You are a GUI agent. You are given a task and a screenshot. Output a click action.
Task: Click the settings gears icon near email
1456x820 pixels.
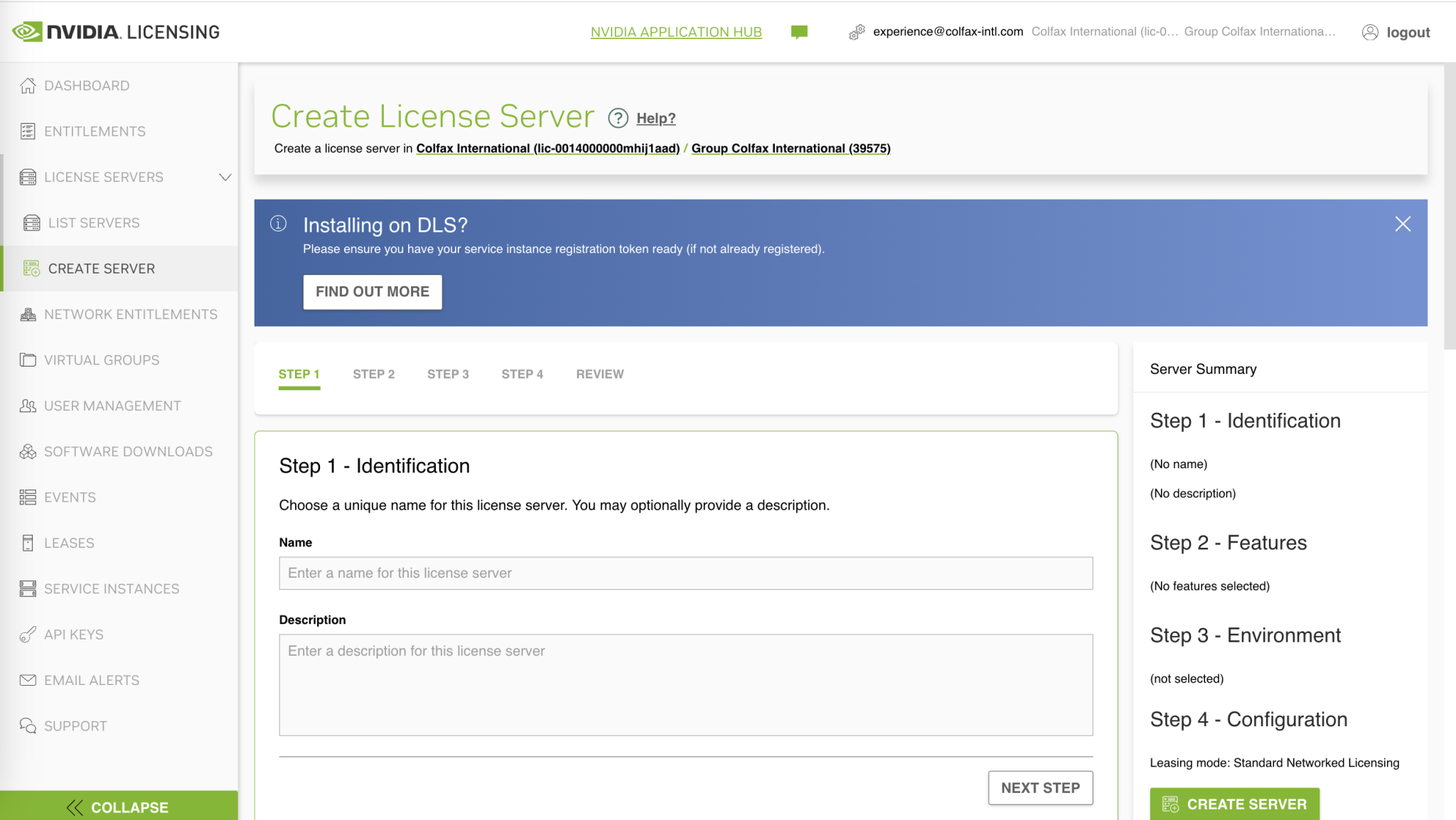click(x=857, y=32)
